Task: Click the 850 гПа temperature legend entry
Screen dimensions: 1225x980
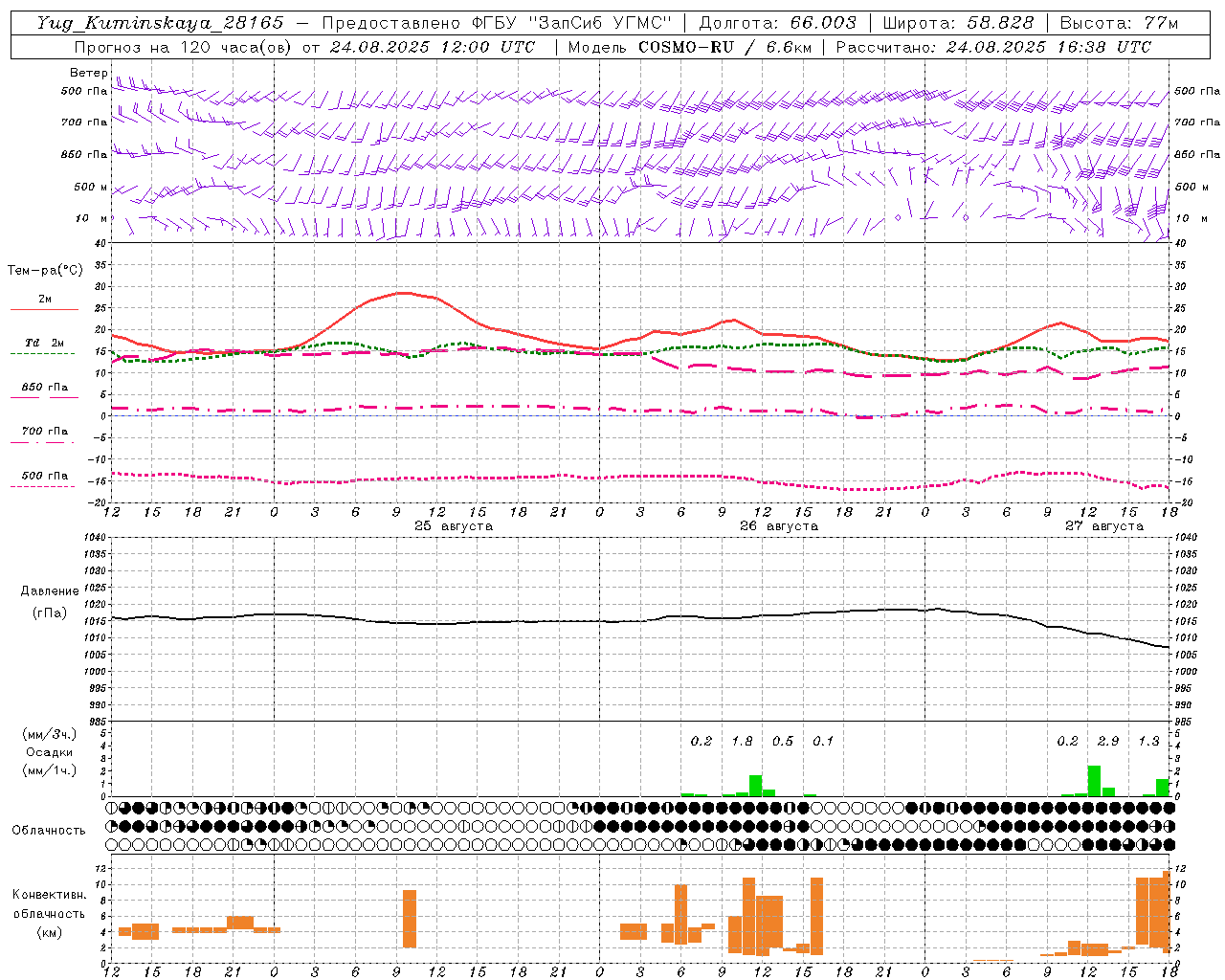Action: point(44,388)
